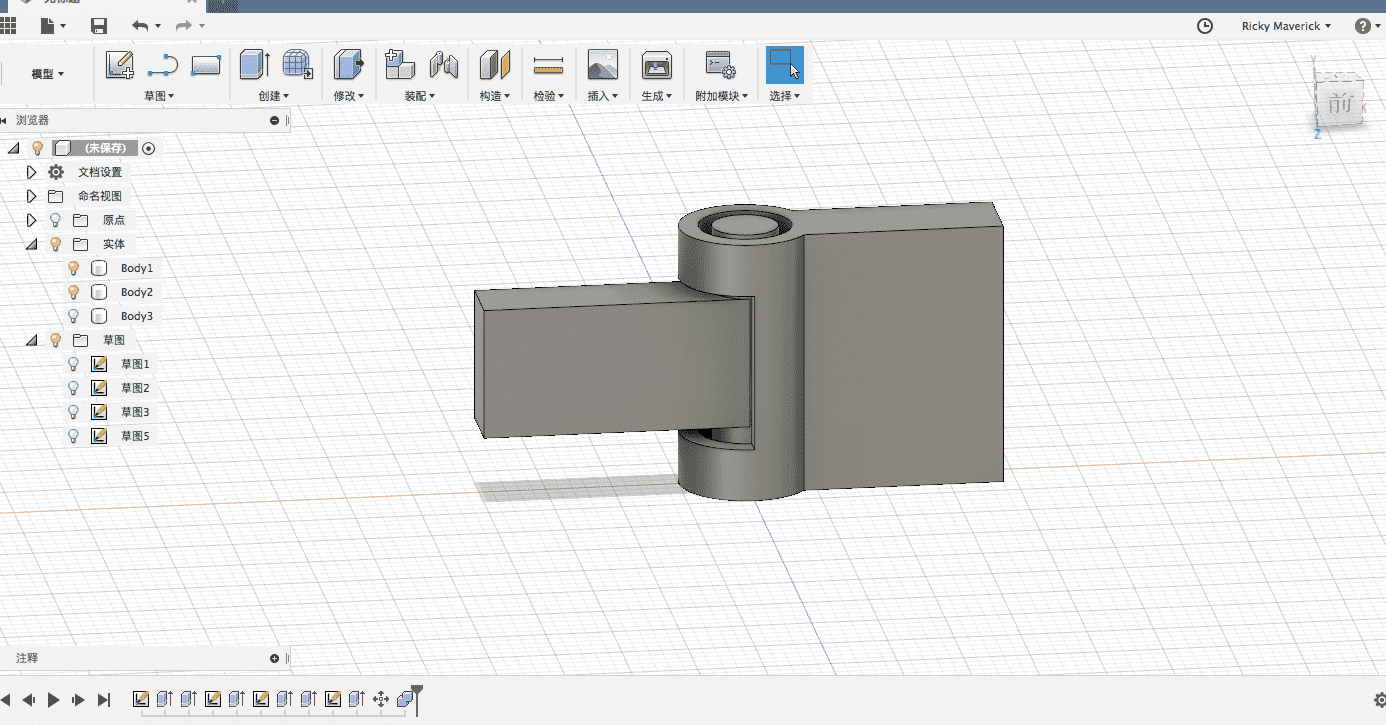
Task: Expand the 原点 folder
Action: [31, 220]
